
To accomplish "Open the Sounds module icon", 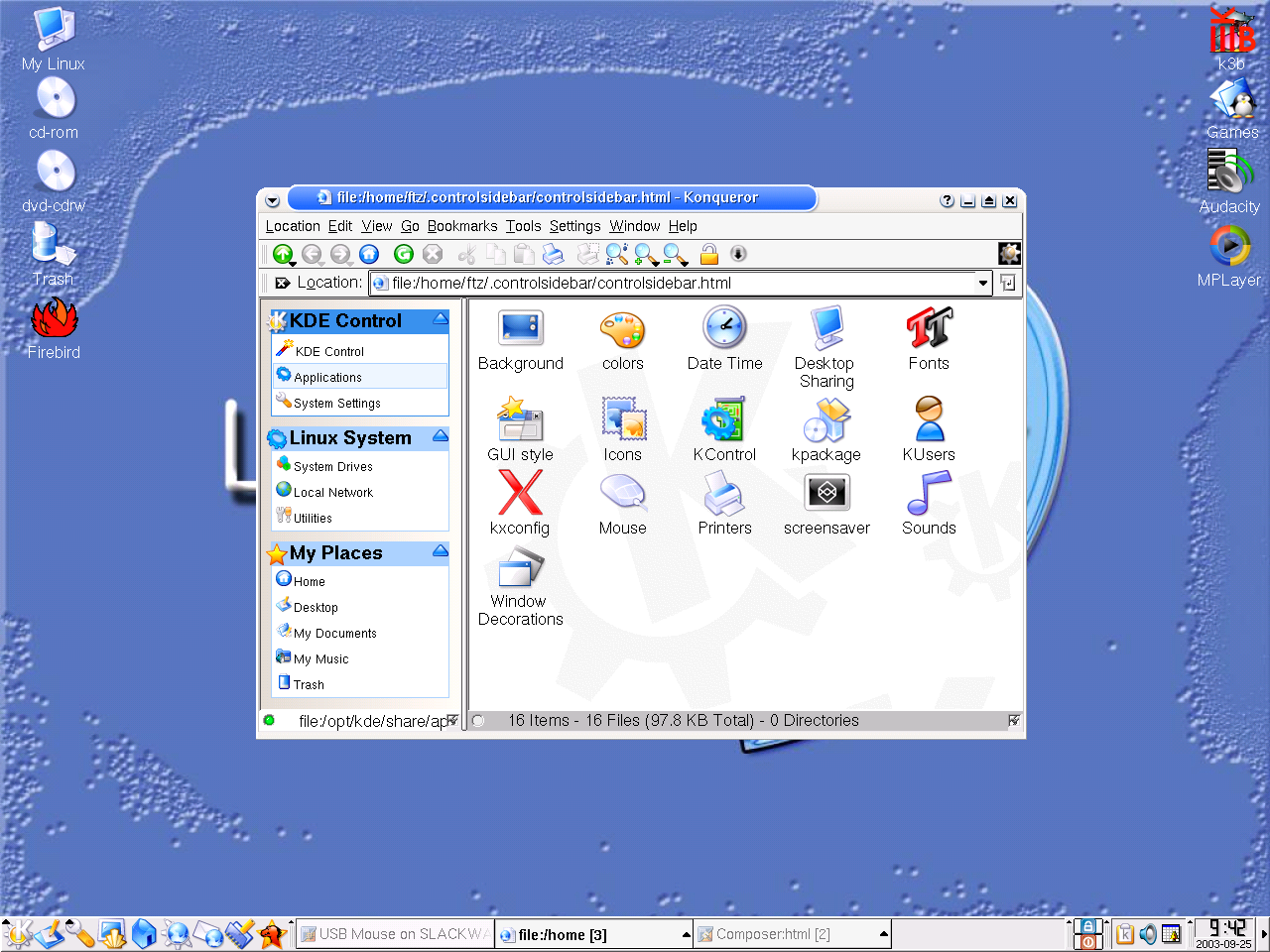I will coord(929,503).
